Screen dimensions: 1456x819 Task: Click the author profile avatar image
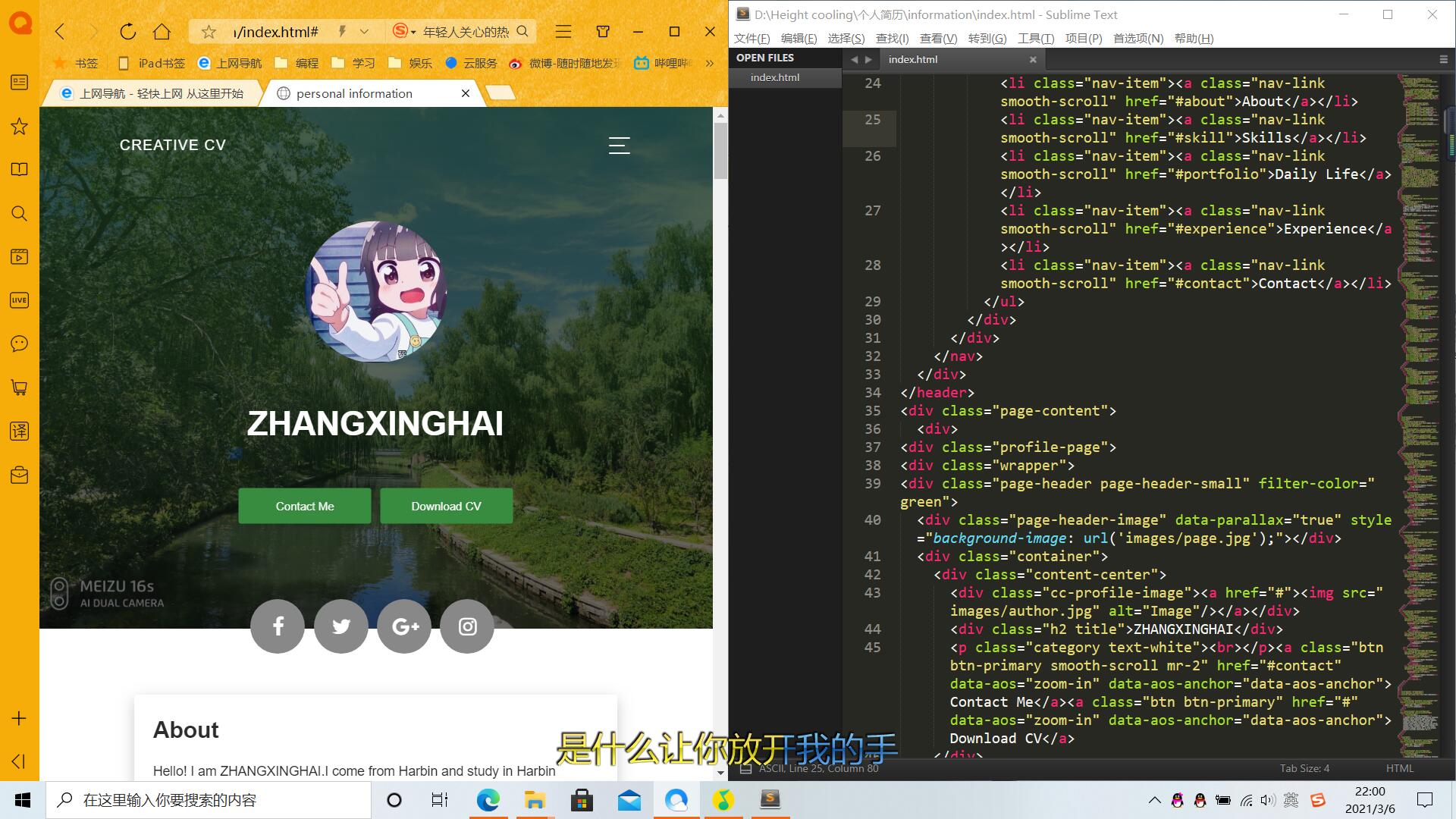(376, 291)
